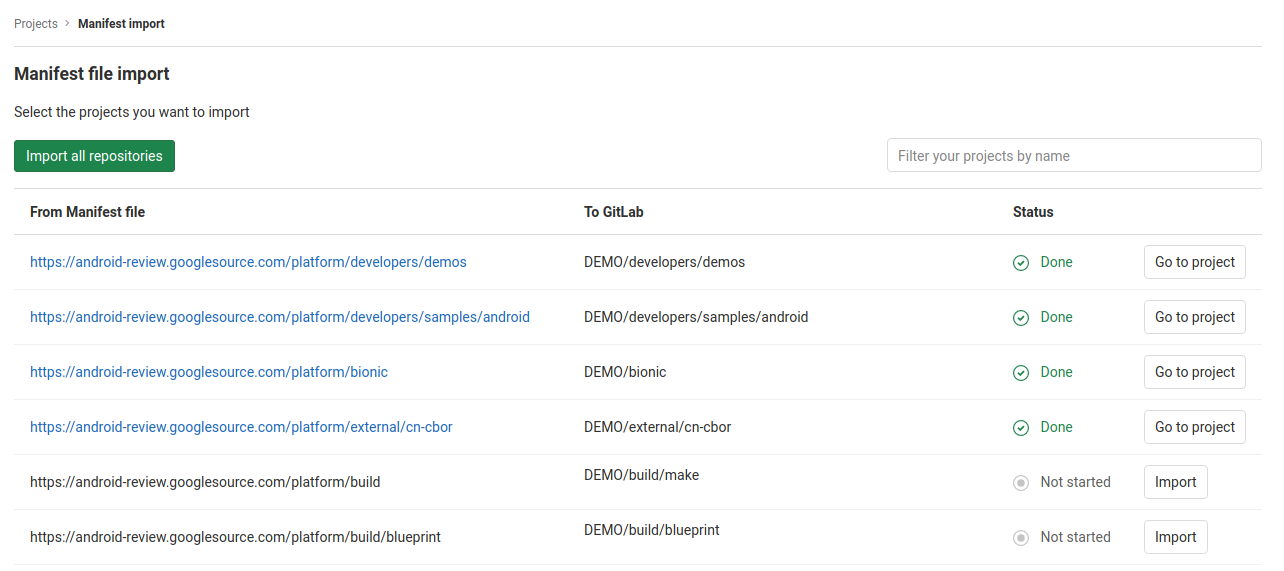The width and height of the screenshot is (1284, 571).
Task: Open the platform/developers/samples/android source link
Action: pyautogui.click(x=280, y=317)
